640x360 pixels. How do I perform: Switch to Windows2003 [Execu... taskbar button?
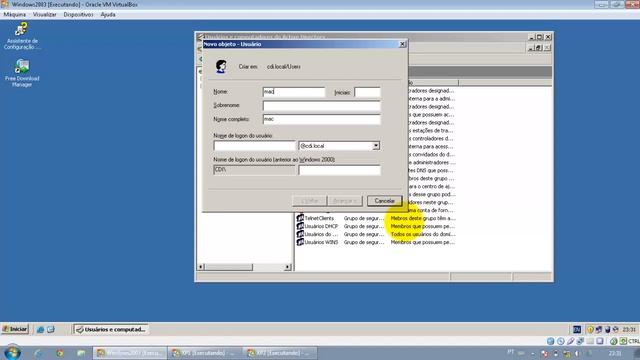pos(130,353)
